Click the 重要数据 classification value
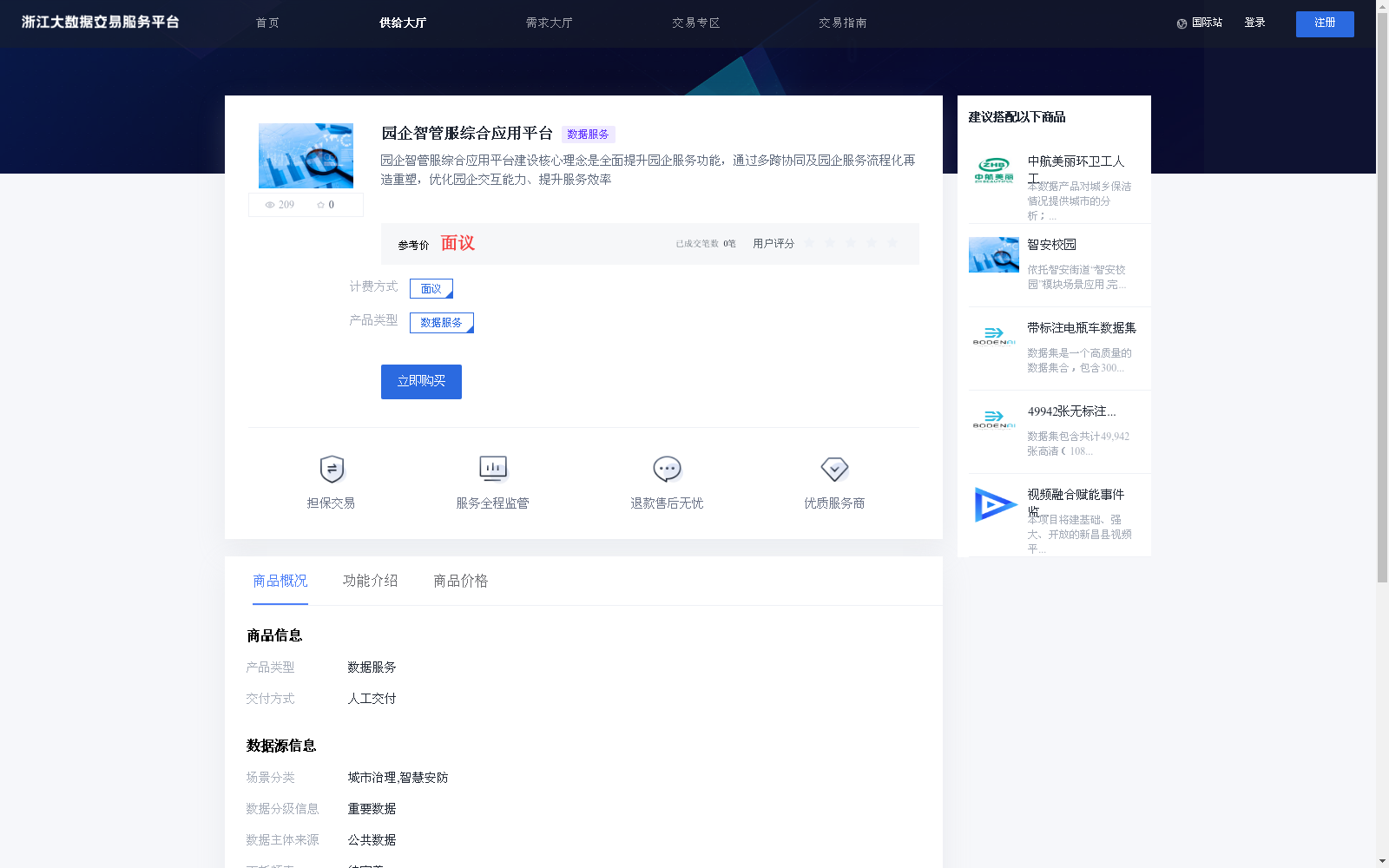Image resolution: width=1389 pixels, height=868 pixels. pos(372,809)
